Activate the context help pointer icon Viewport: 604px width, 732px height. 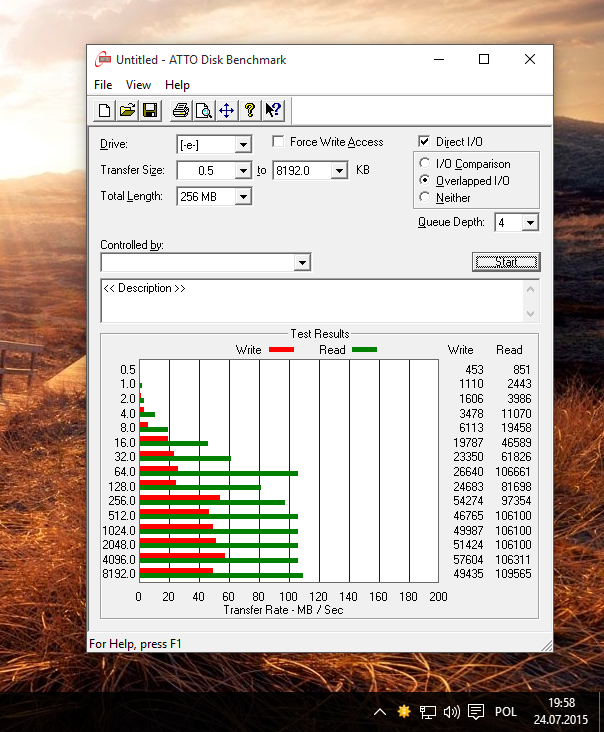click(273, 110)
